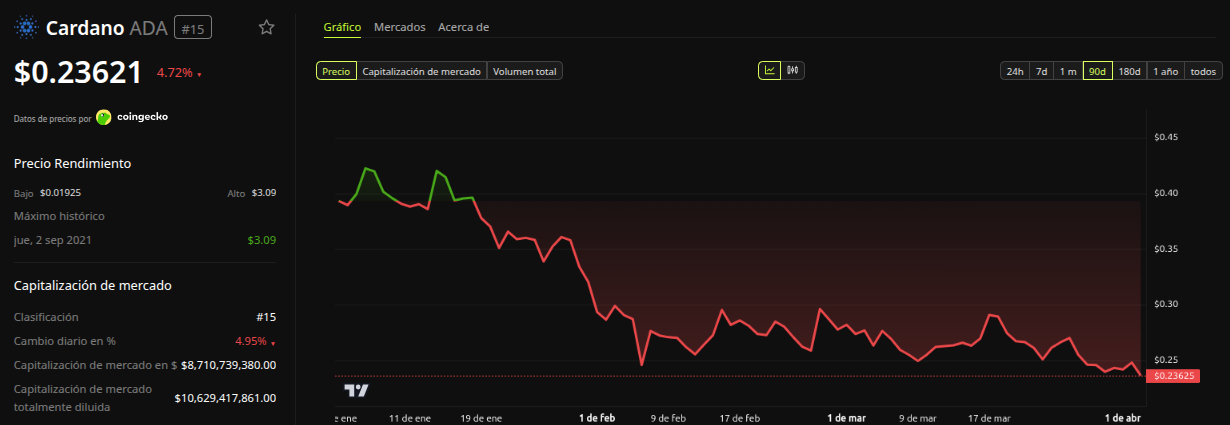
Task: Click the date jue, 2 sep 2021
Action: [x=53, y=240]
